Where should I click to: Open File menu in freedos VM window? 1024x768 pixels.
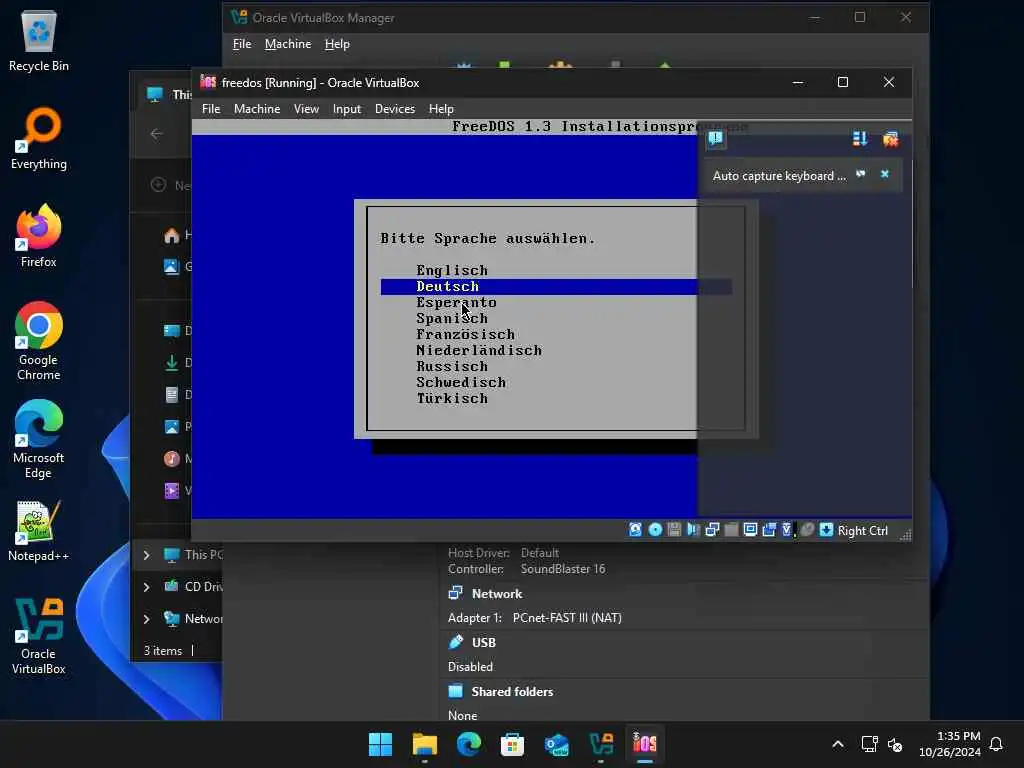tap(211, 109)
